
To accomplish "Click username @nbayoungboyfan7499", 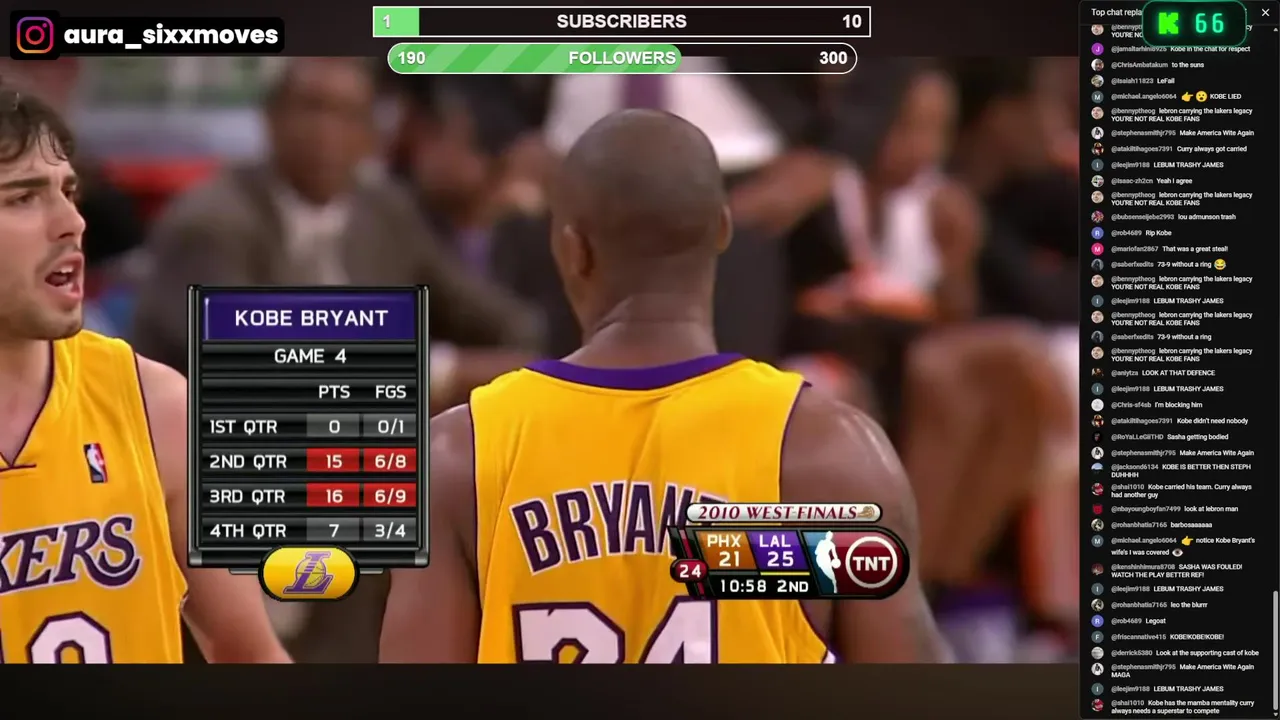I will pyautogui.click(x=1145, y=509).
